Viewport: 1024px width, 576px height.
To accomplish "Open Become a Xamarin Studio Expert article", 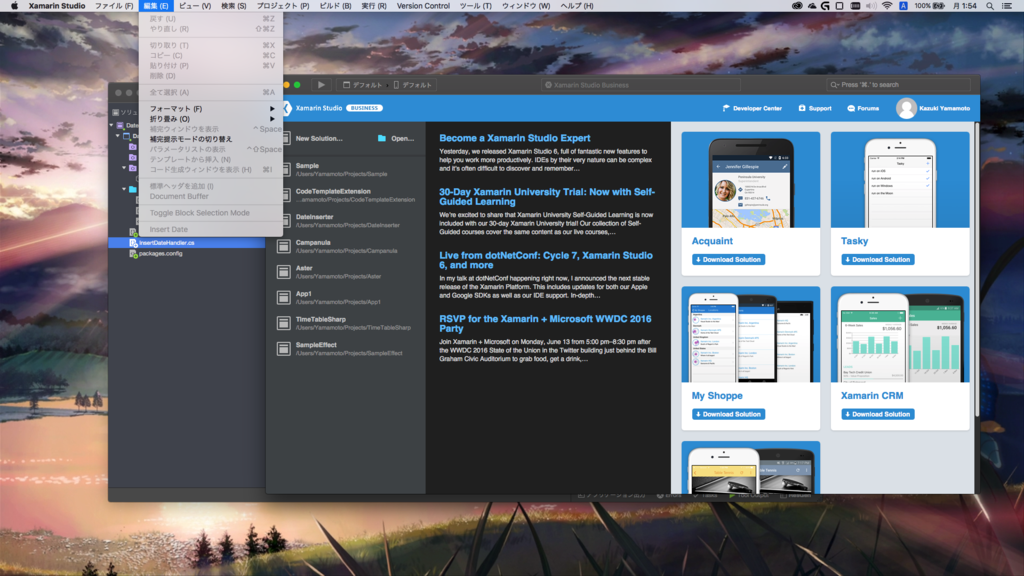I will 515,138.
